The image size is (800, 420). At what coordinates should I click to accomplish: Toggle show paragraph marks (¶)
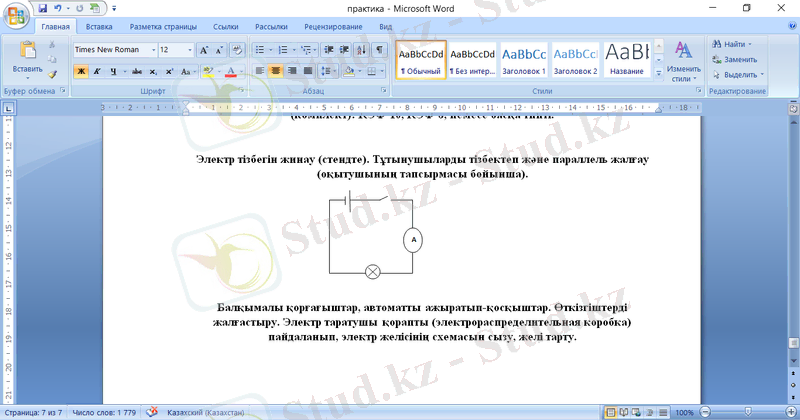381,49
